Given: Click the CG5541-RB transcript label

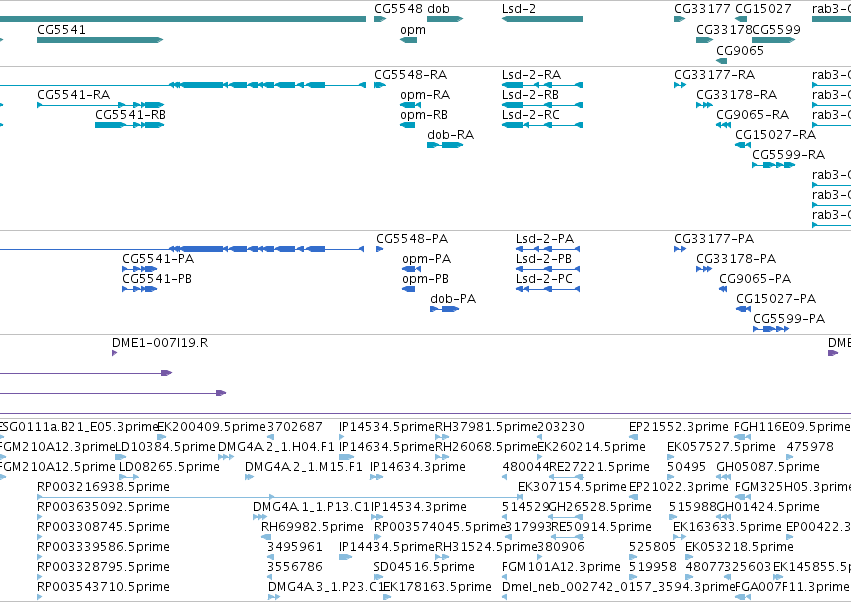Looking at the screenshot, I should tap(130, 115).
